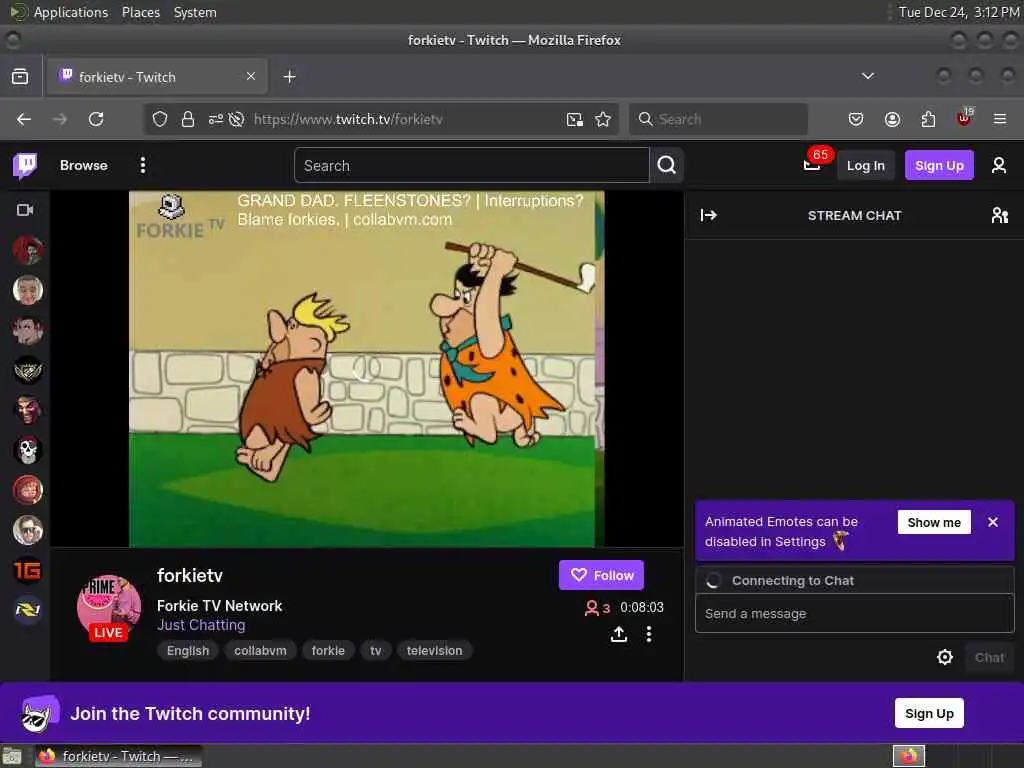Click Show me for animated emotes
The image size is (1024, 768).
tap(934, 522)
